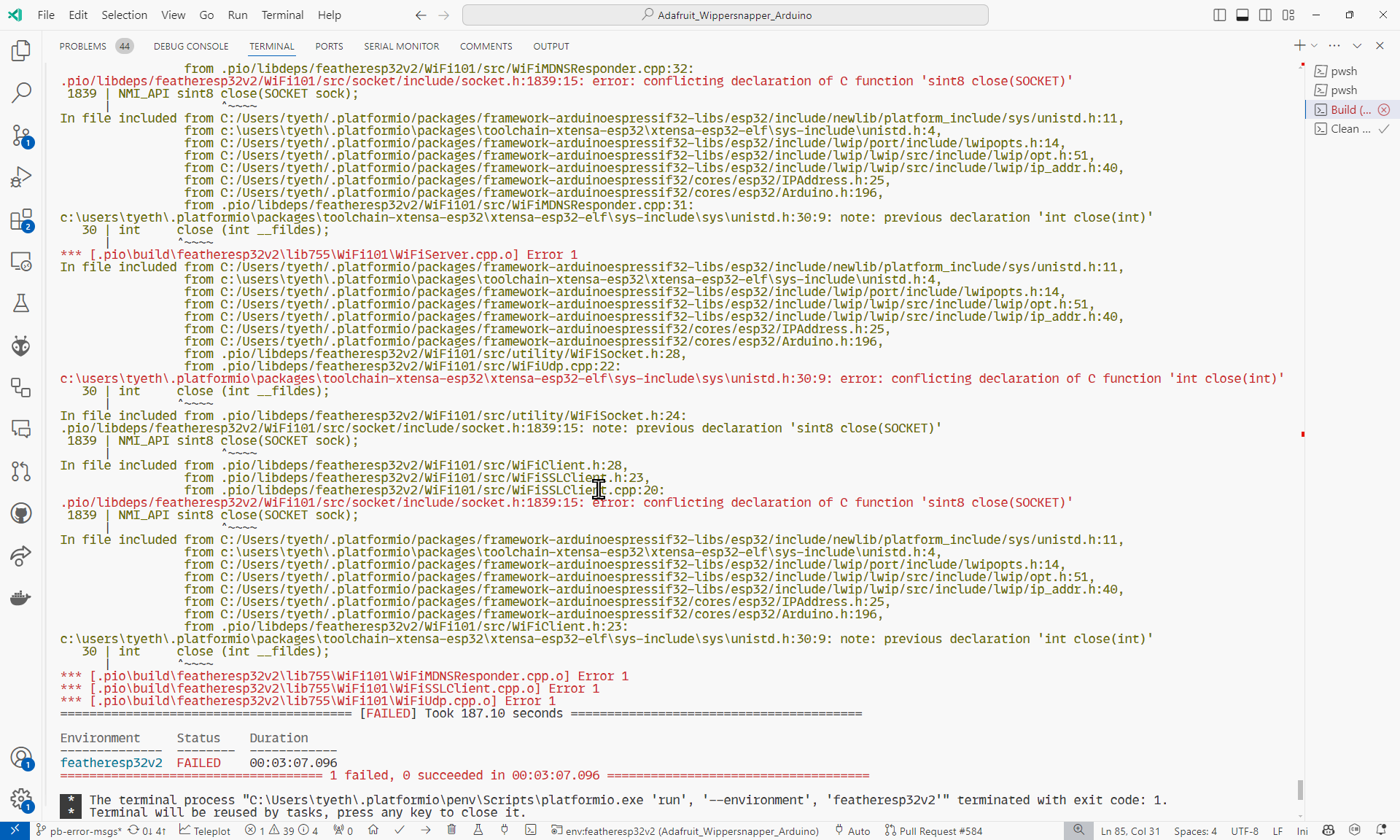Open the new terminal launch profile dropdown

1315,45
